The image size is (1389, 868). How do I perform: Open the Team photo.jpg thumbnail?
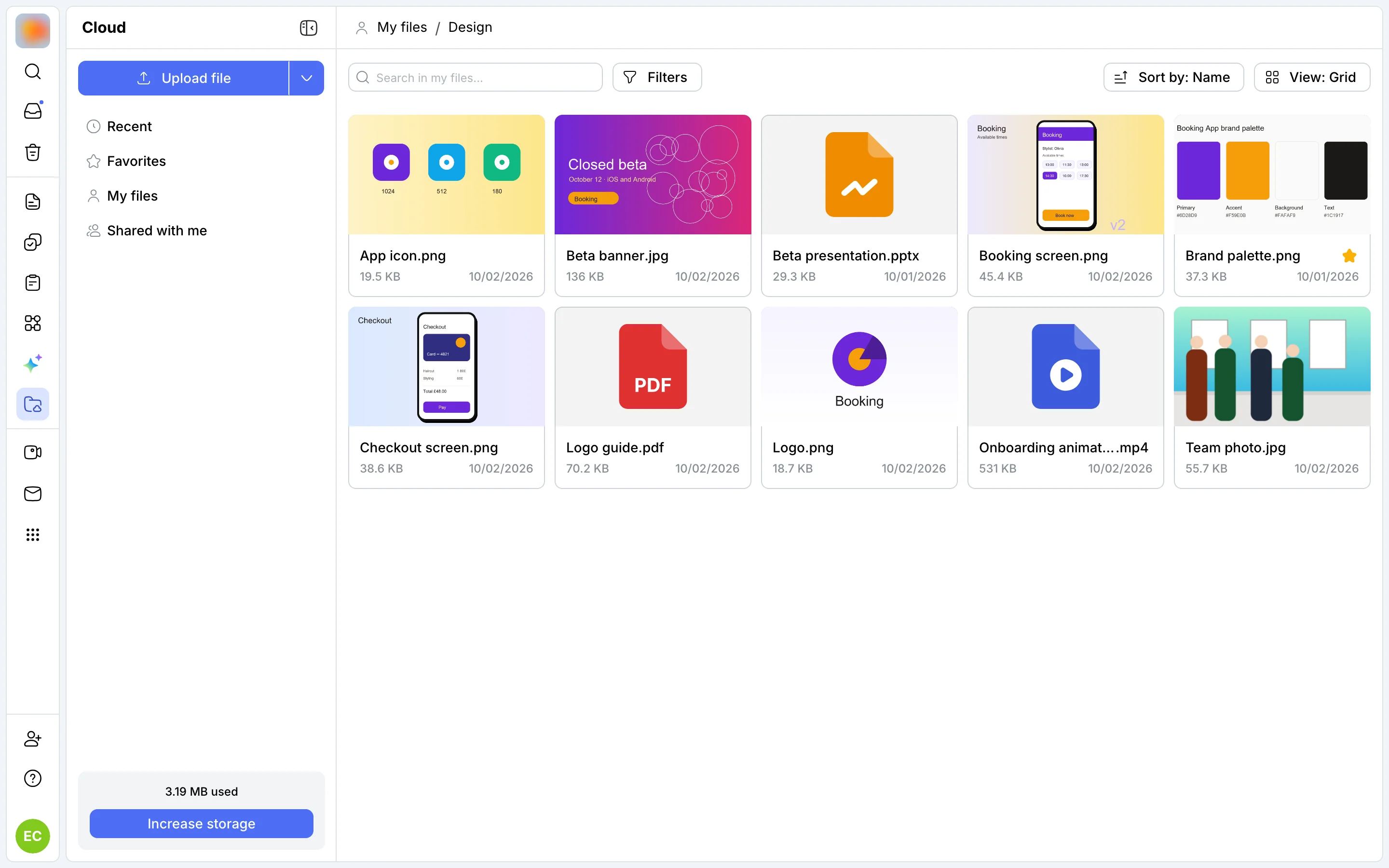tap(1272, 366)
